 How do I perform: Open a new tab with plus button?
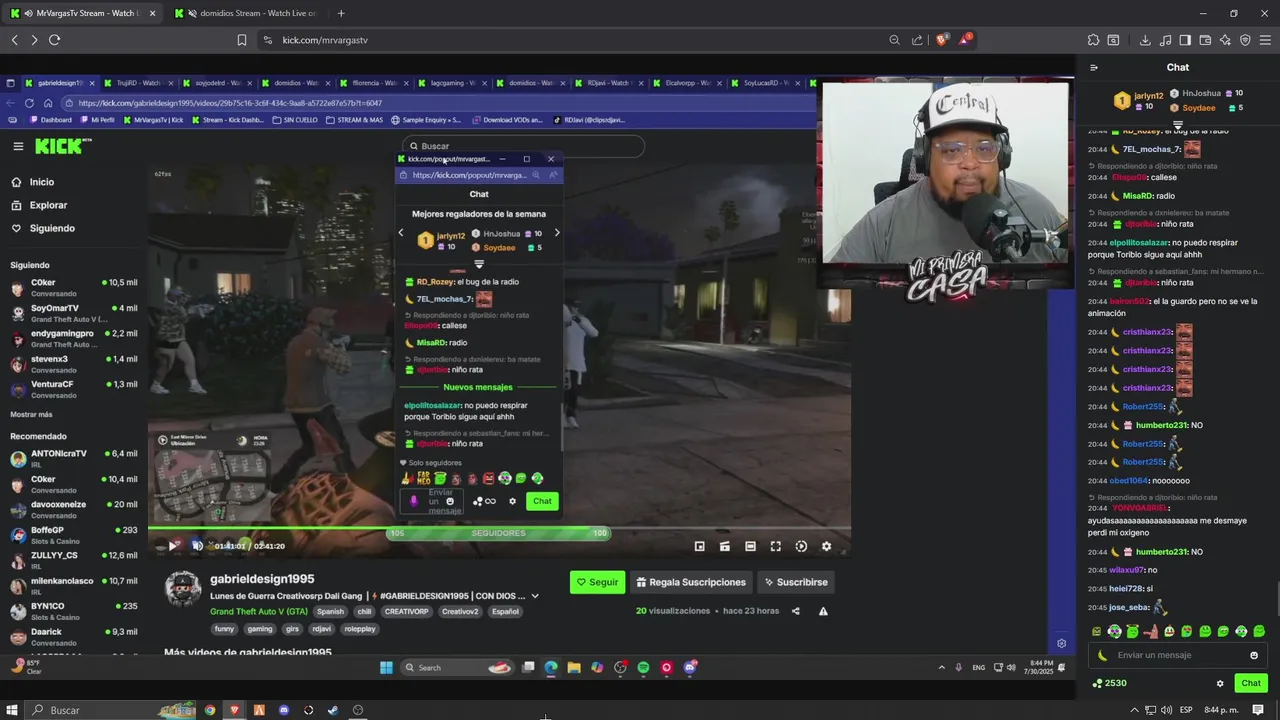click(341, 13)
